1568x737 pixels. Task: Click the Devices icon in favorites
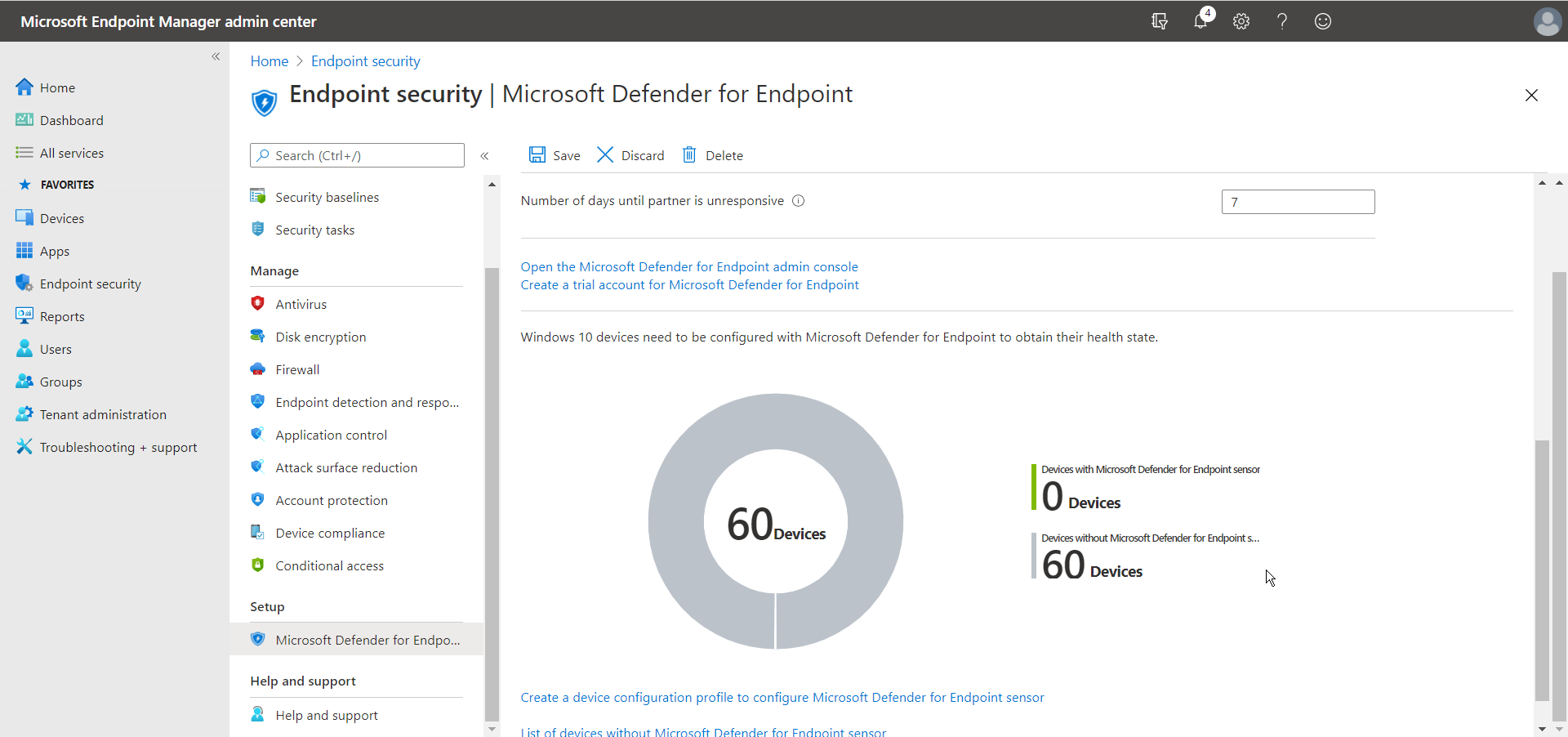[24, 218]
